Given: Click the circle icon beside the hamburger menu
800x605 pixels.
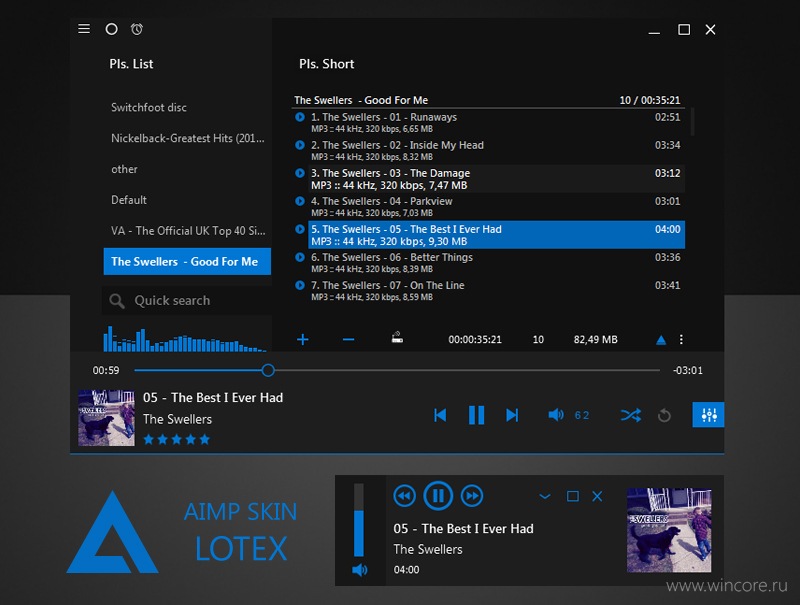Looking at the screenshot, I should tap(111, 29).
